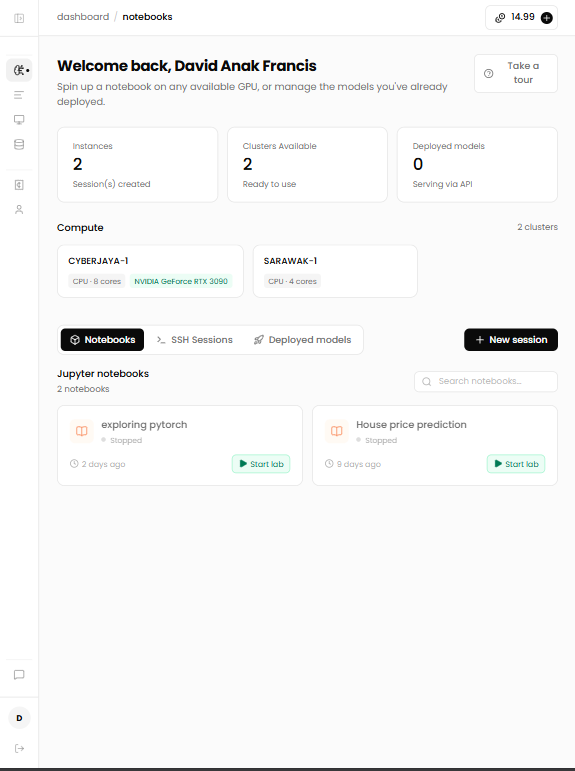The image size is (575, 771).
Task: Click the help icon in Take a tour
Action: 488,73
